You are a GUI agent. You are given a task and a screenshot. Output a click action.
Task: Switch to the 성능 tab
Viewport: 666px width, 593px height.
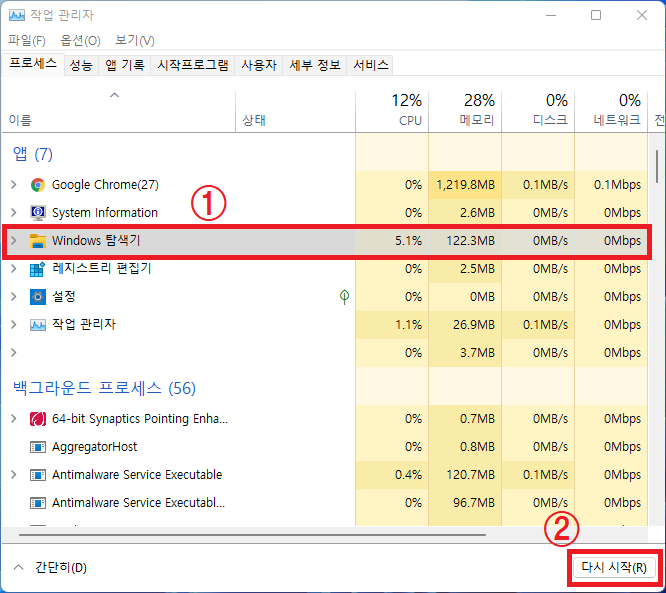click(x=81, y=65)
